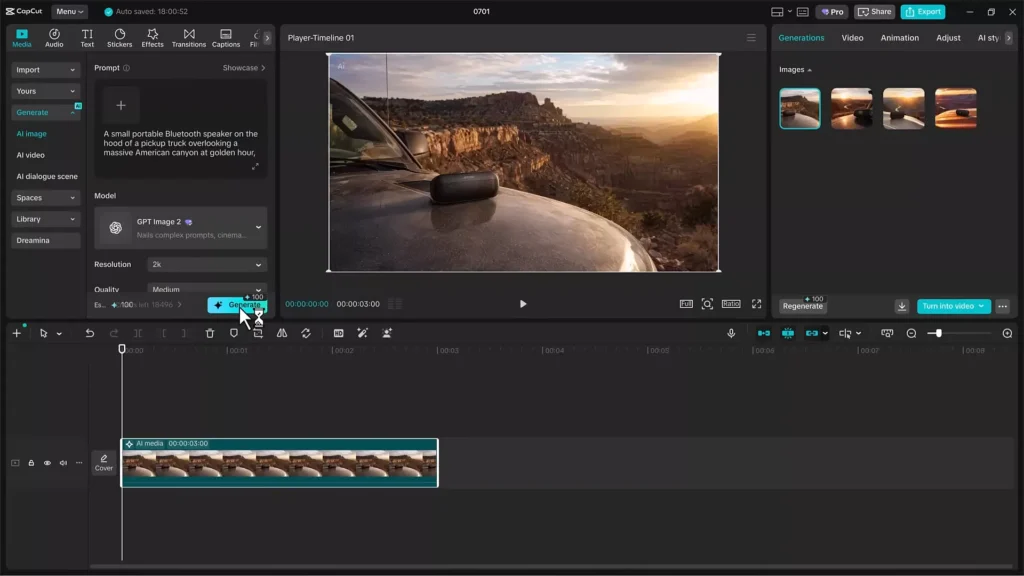Expand the Import section
Image resolution: width=1024 pixels, height=576 pixels.
tap(45, 70)
